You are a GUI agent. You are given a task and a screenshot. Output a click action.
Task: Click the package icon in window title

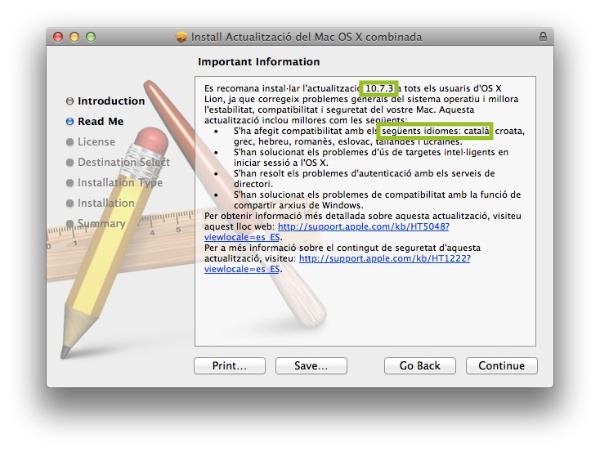[181, 37]
